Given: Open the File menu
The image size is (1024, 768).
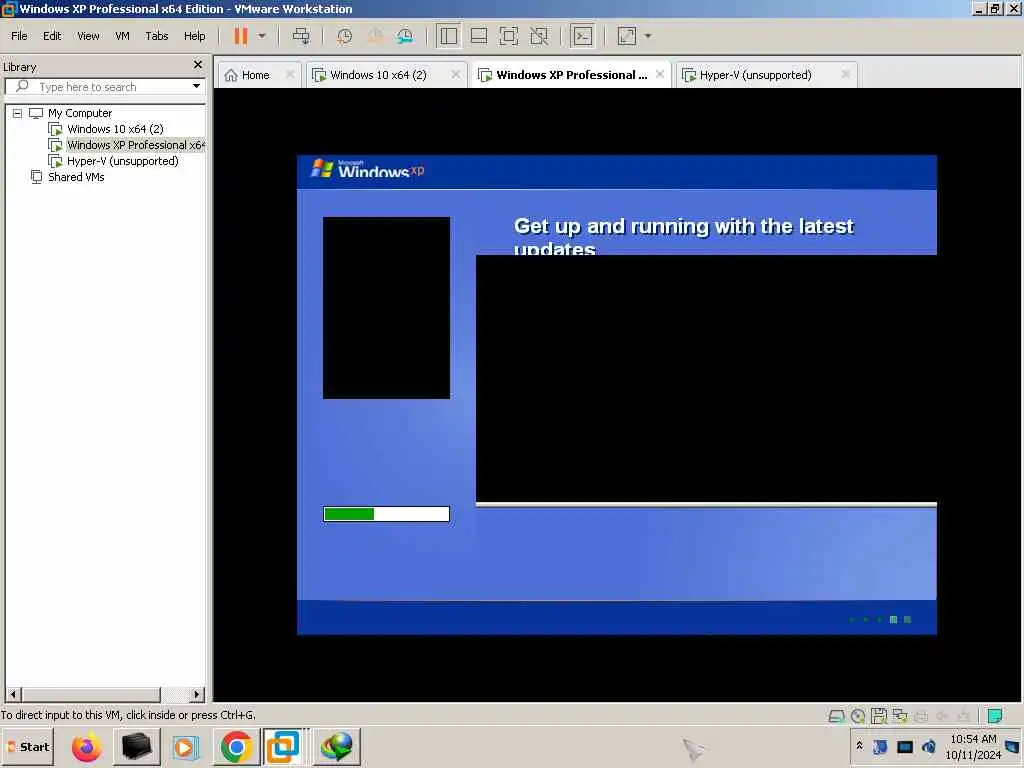Looking at the screenshot, I should point(19,36).
